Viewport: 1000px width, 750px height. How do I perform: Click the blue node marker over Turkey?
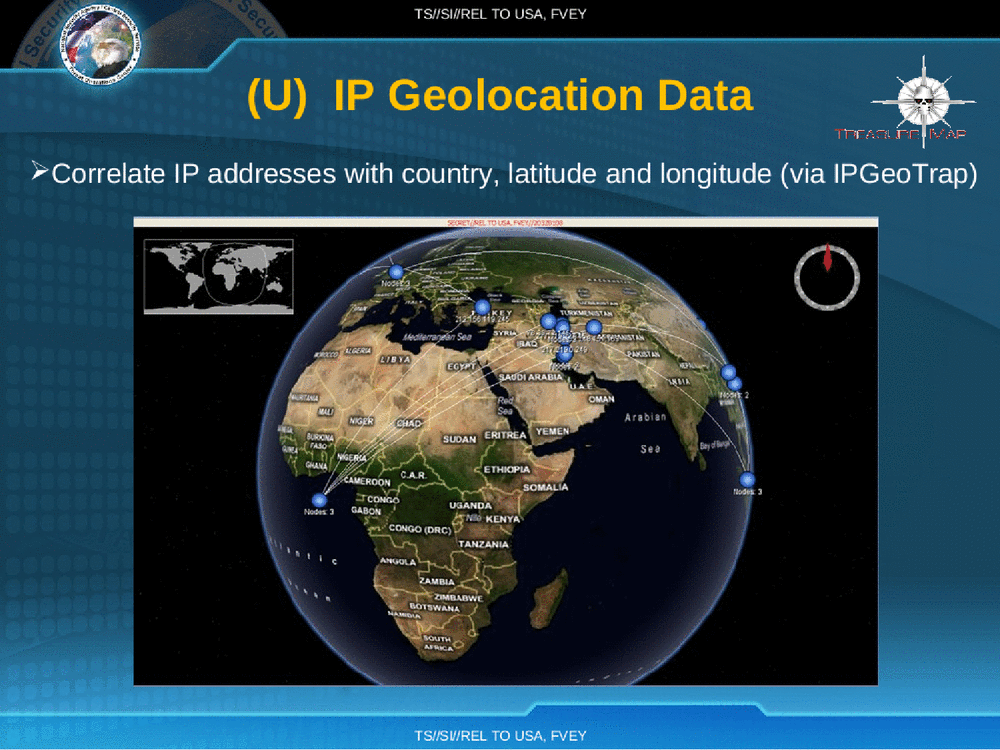483,307
